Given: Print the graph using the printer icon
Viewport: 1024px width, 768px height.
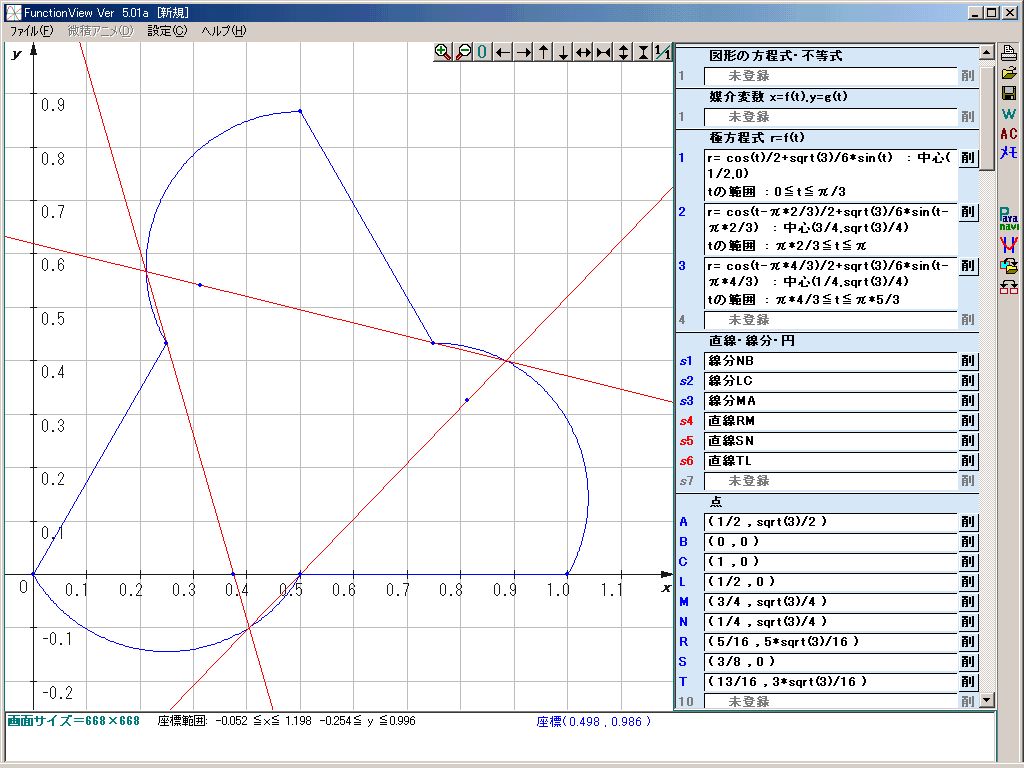Looking at the screenshot, I should 1009,54.
